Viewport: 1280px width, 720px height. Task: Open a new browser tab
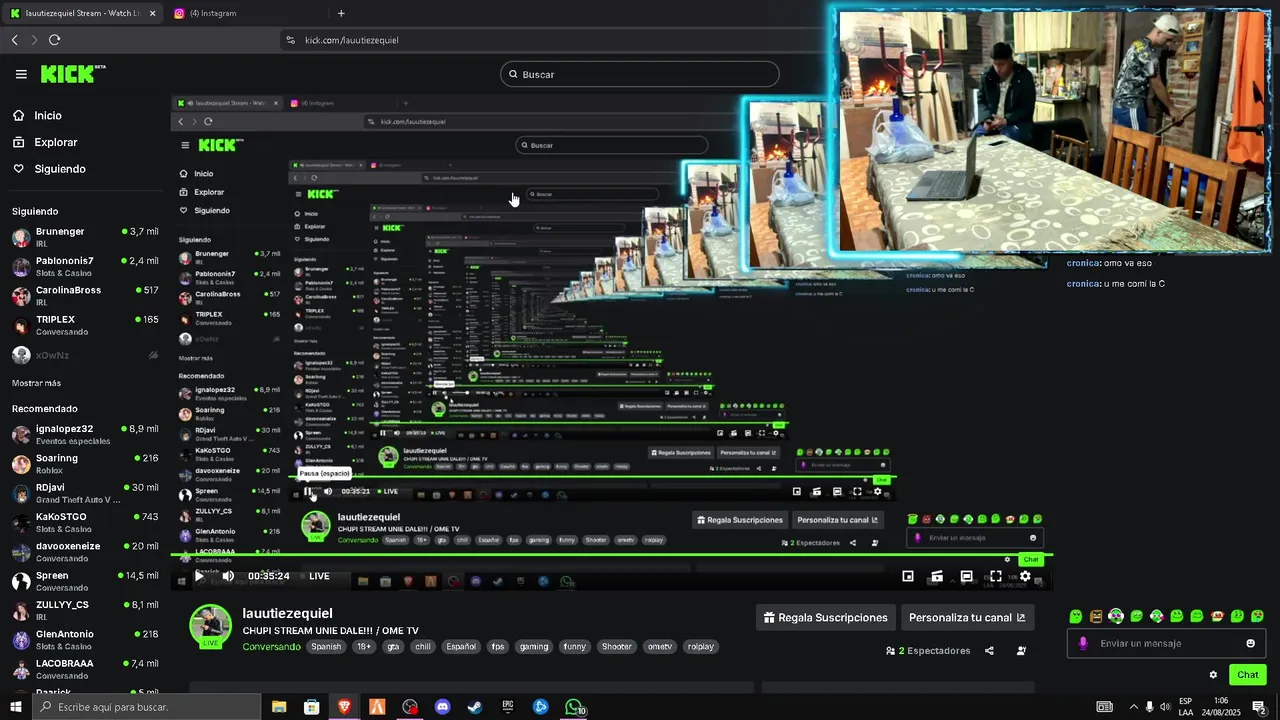[x=341, y=13]
